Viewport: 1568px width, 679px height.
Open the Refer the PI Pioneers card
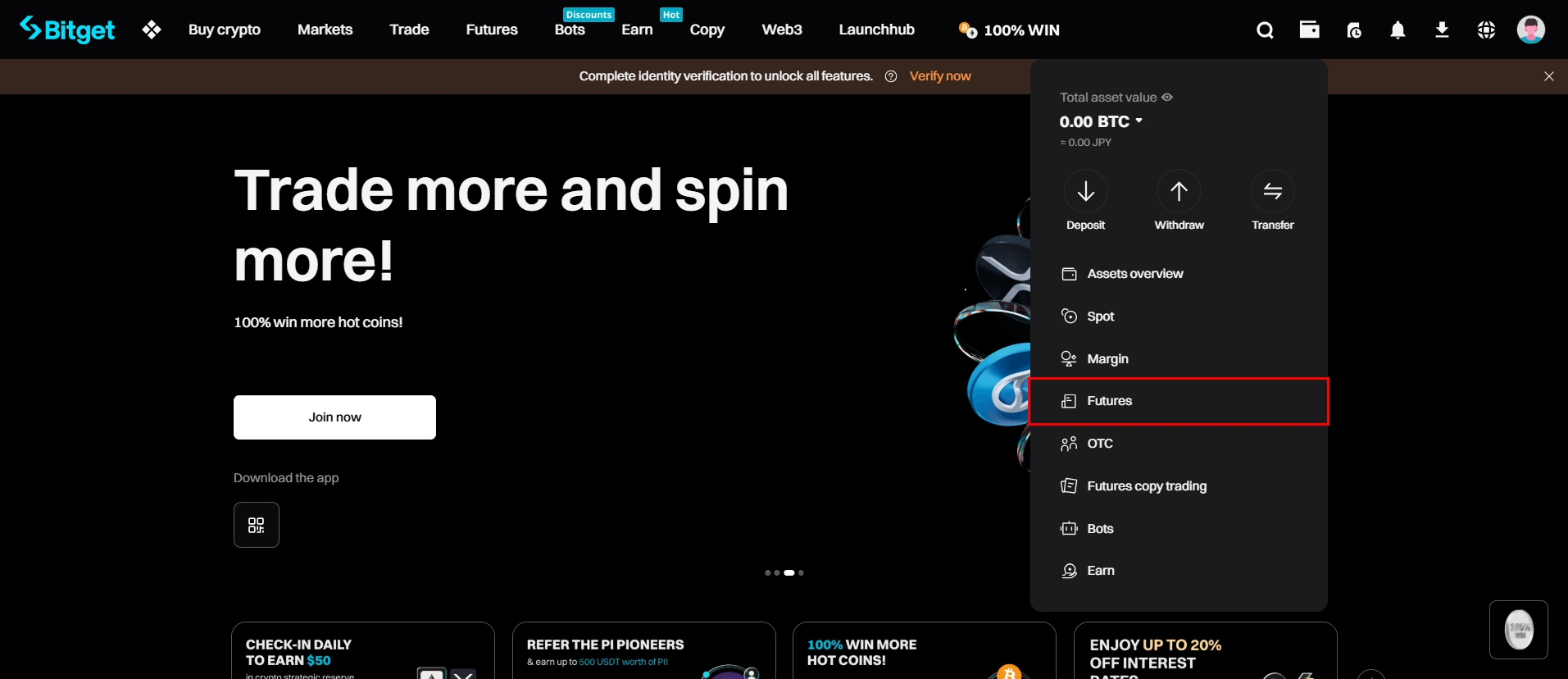[643, 651]
